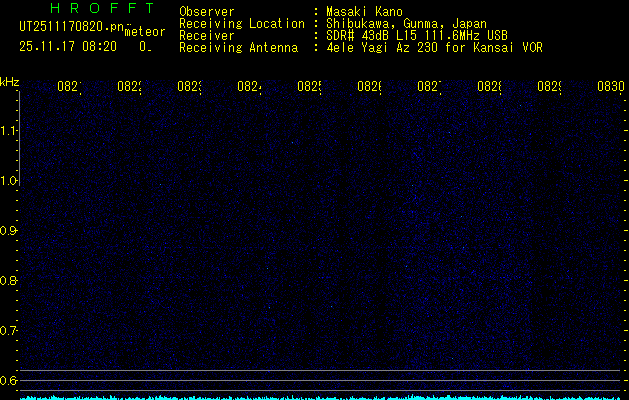Click the 'Receiving Location' label

pyautogui.click(x=242, y=24)
